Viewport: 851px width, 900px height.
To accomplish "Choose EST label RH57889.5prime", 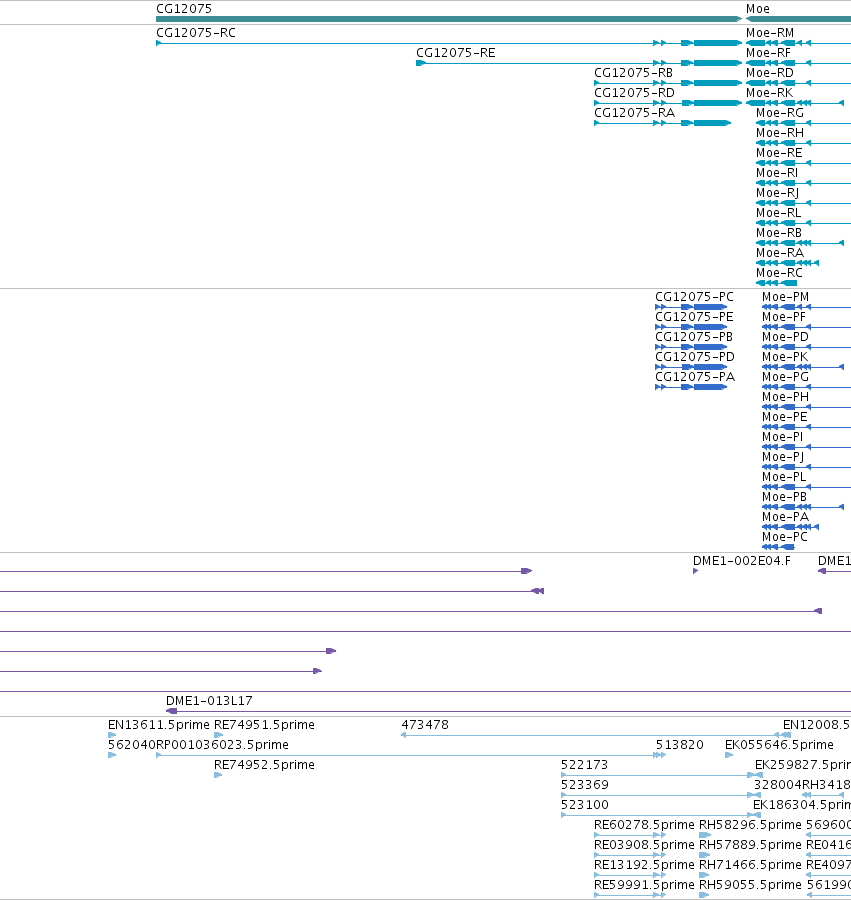I will point(750,845).
